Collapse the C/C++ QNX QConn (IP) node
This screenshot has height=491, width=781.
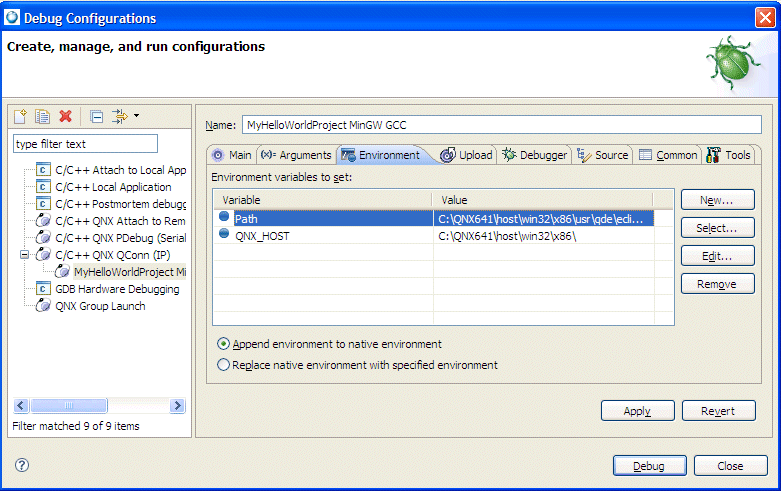pyautogui.click(x=24, y=255)
